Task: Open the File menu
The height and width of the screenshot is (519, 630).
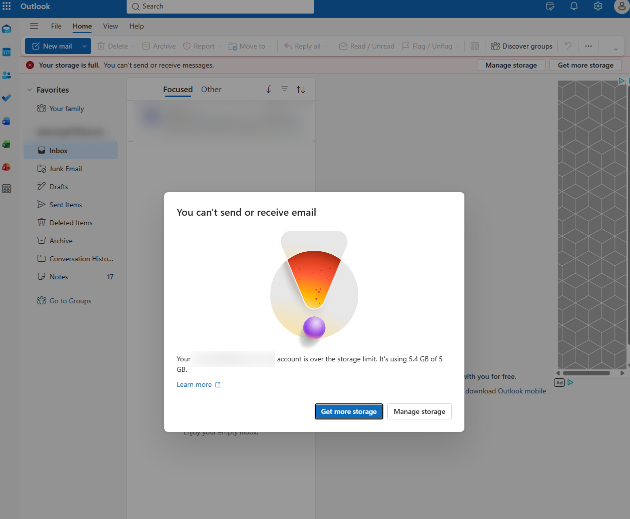Action: [56, 26]
